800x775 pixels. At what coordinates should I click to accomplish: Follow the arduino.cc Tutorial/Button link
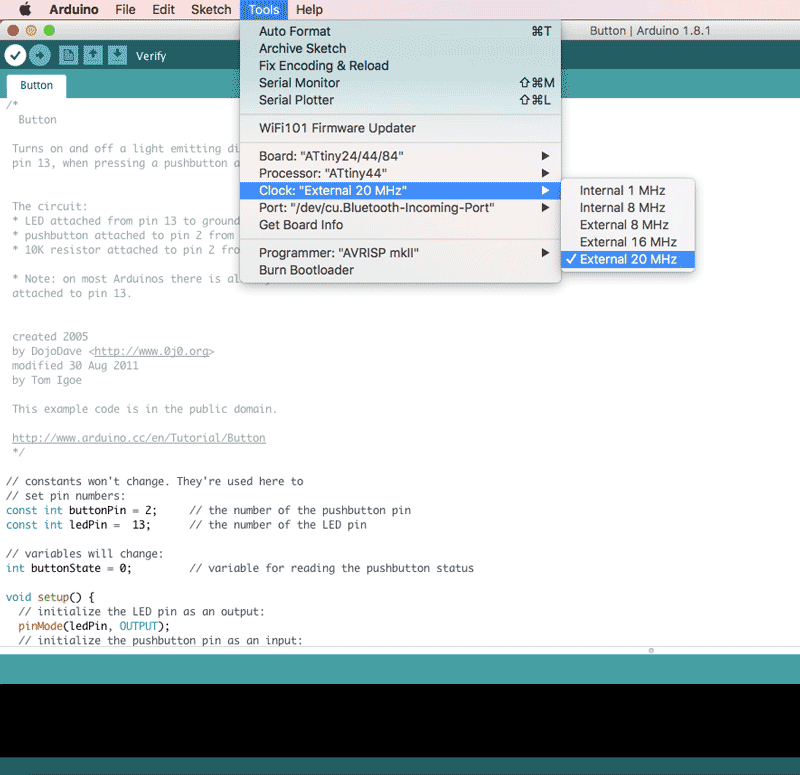139,438
